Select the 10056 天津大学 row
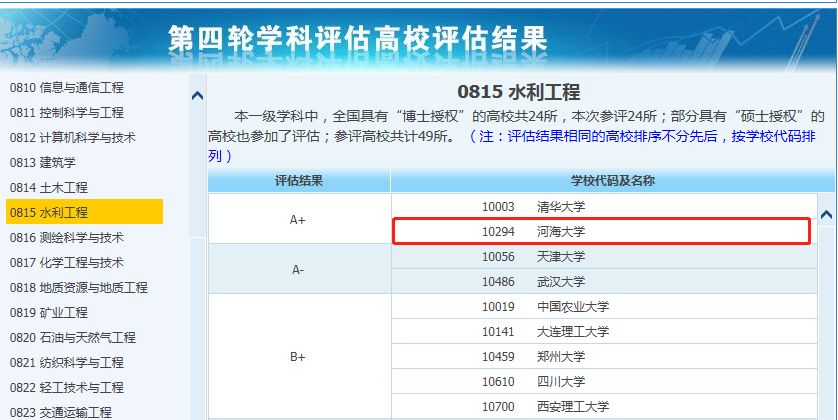The image size is (838, 420). [x=604, y=256]
